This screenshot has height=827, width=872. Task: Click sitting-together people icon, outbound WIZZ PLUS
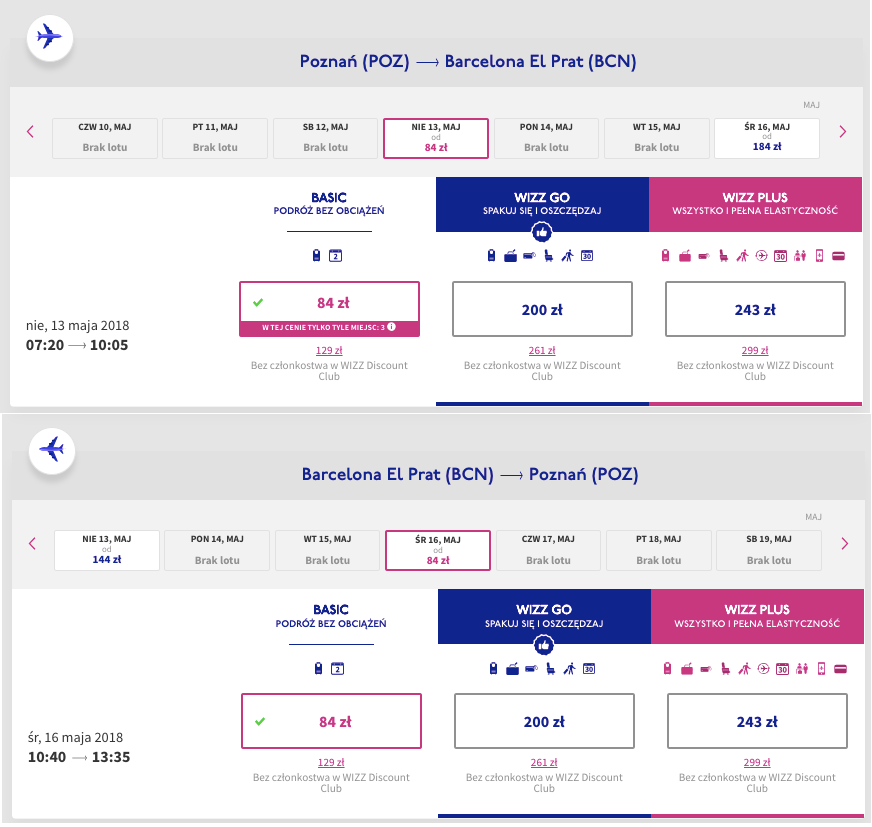[x=800, y=256]
